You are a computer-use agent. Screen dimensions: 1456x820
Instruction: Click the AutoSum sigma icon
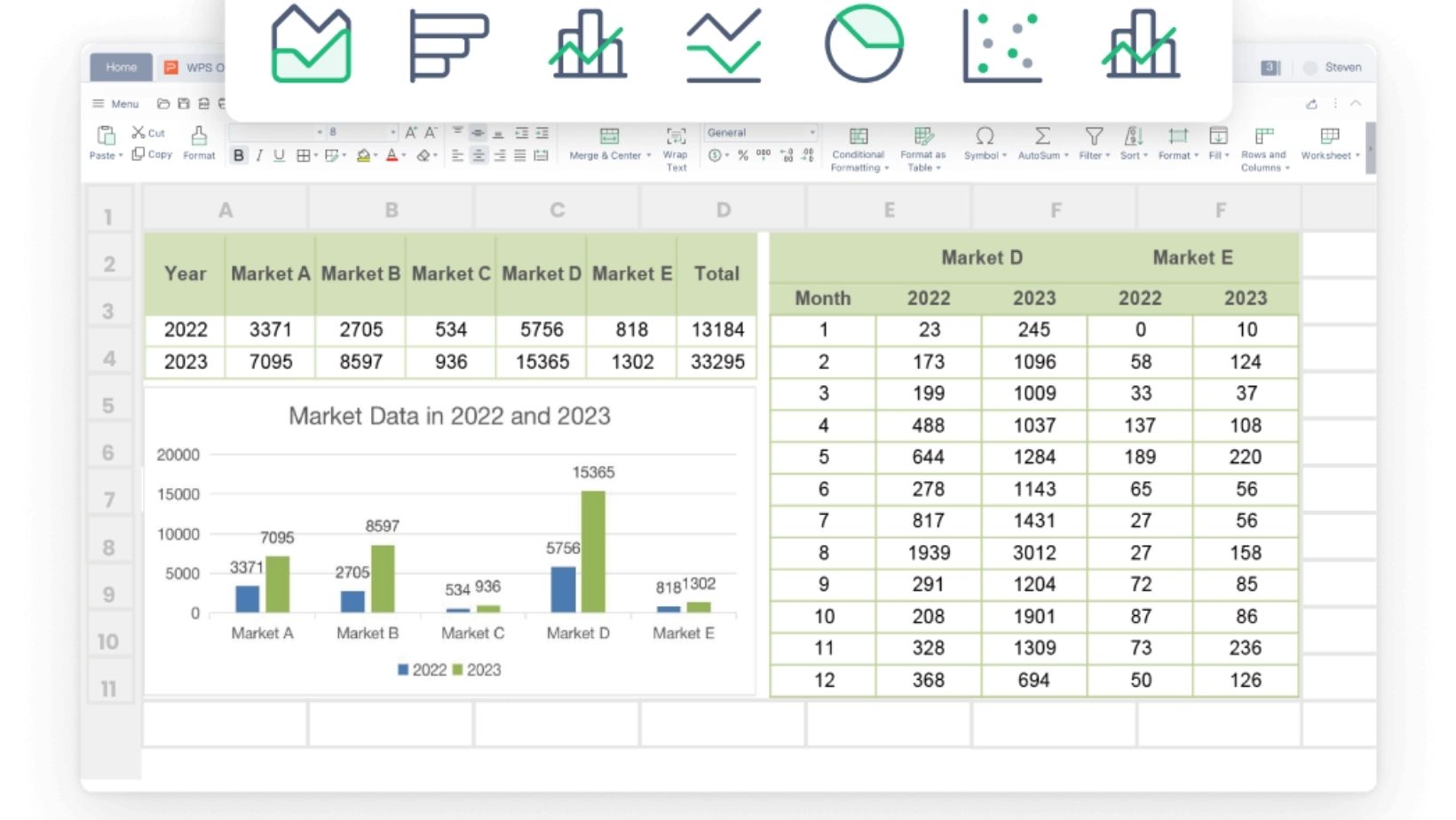click(1042, 136)
